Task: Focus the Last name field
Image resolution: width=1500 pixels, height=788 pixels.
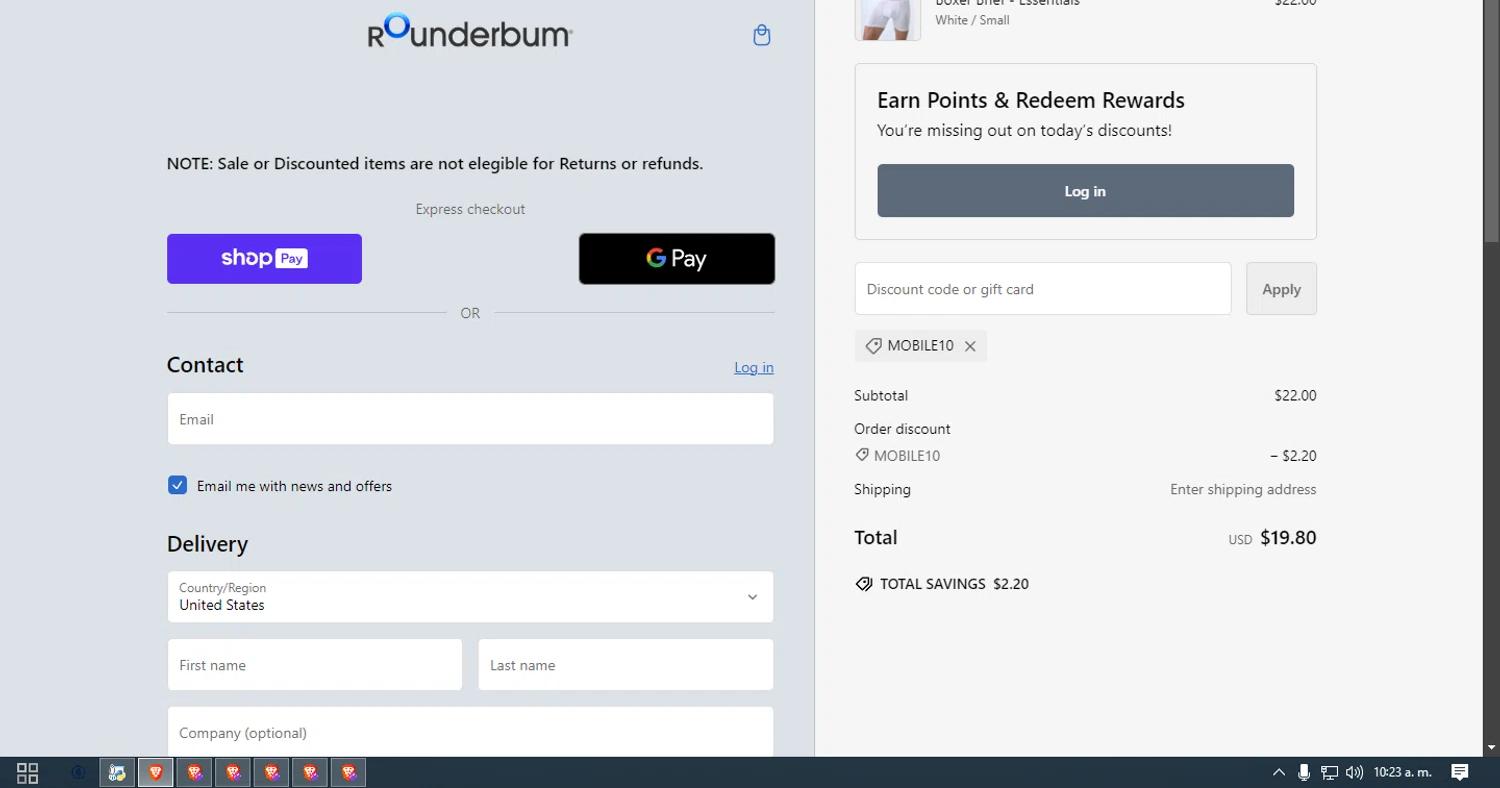Action: (x=626, y=665)
